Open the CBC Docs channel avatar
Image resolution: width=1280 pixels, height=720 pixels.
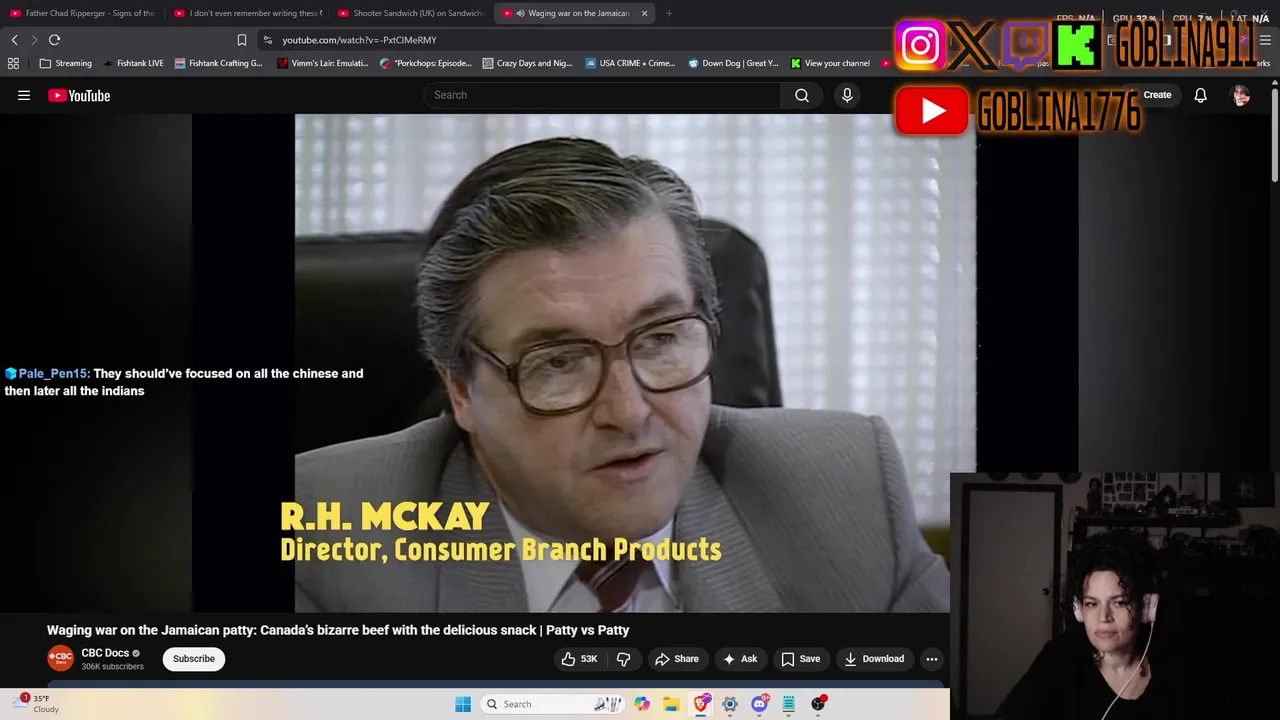point(61,659)
